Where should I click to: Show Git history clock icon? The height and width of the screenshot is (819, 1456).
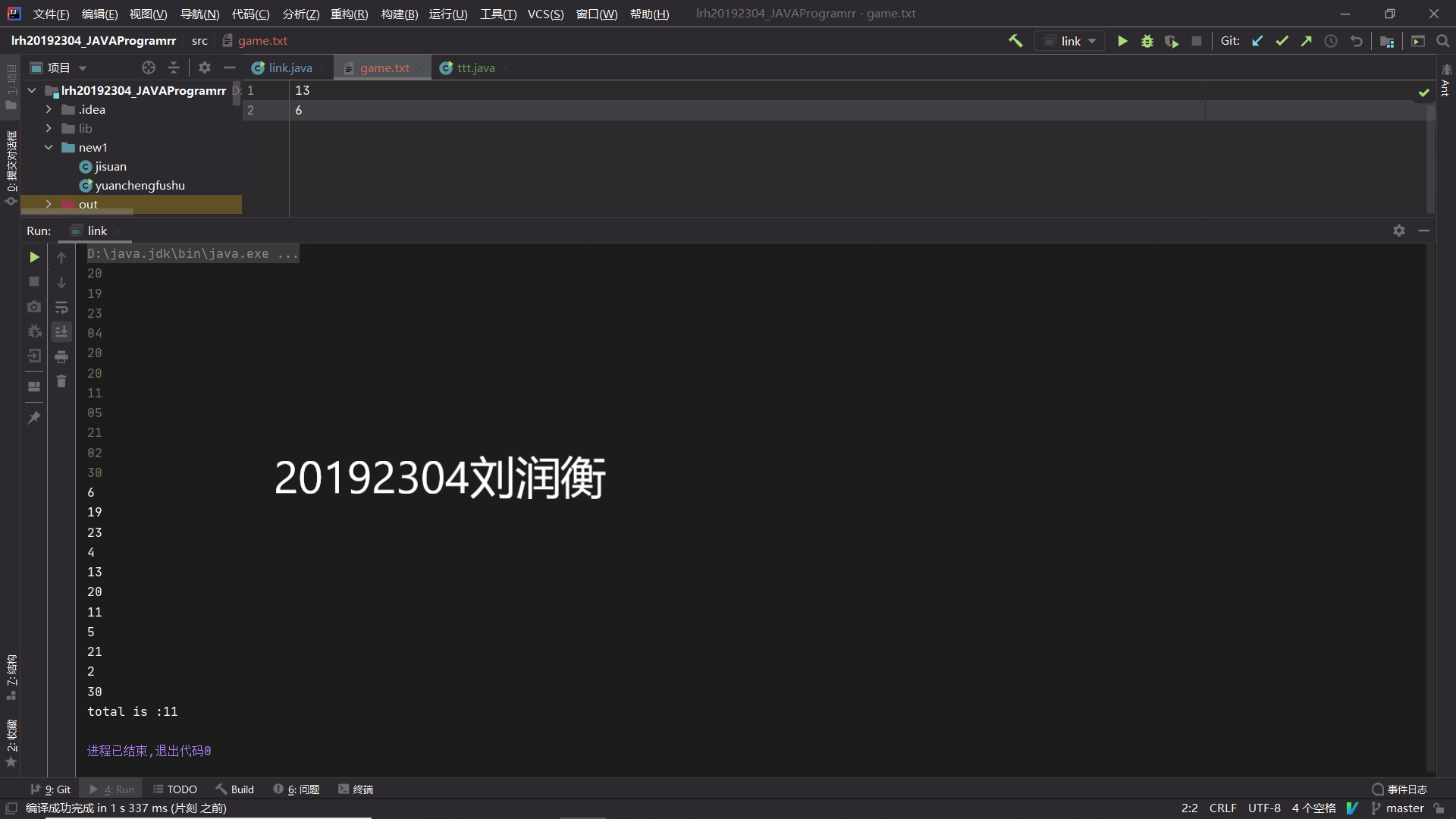point(1331,41)
